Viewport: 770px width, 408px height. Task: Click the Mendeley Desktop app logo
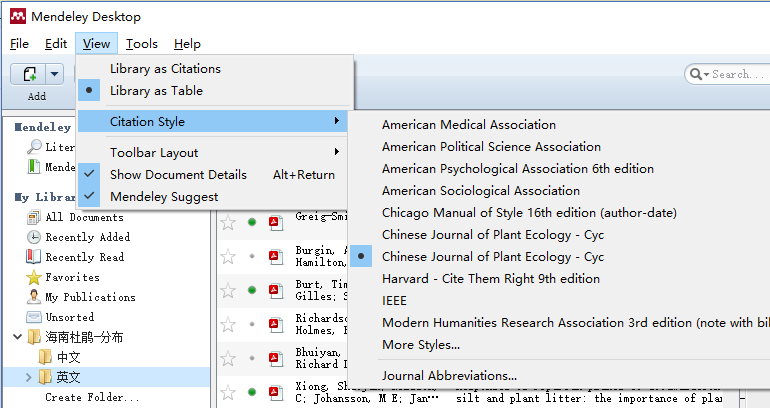(18, 16)
